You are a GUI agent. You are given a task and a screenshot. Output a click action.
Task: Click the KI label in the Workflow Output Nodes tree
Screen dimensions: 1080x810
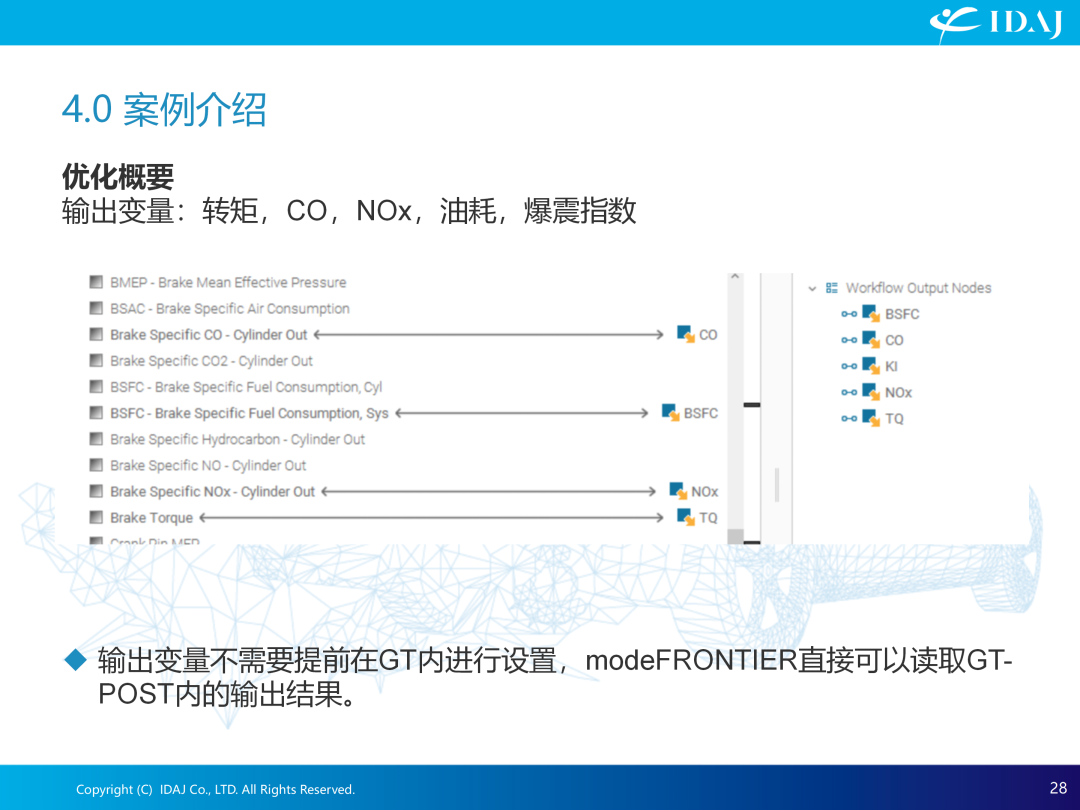coord(891,366)
